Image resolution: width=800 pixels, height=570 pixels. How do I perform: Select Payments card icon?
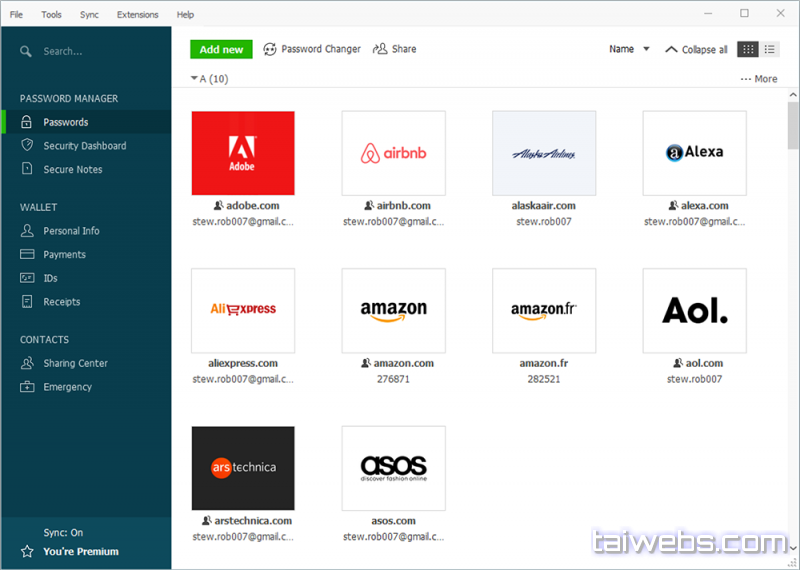pos(27,255)
